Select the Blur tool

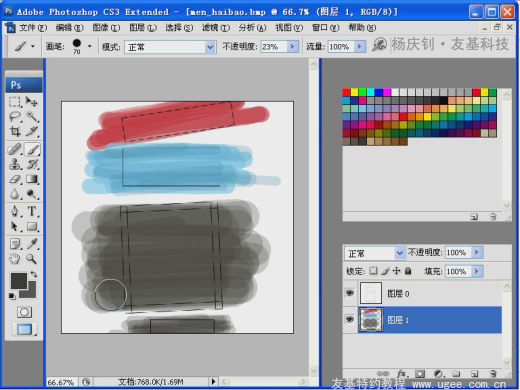pos(15,194)
